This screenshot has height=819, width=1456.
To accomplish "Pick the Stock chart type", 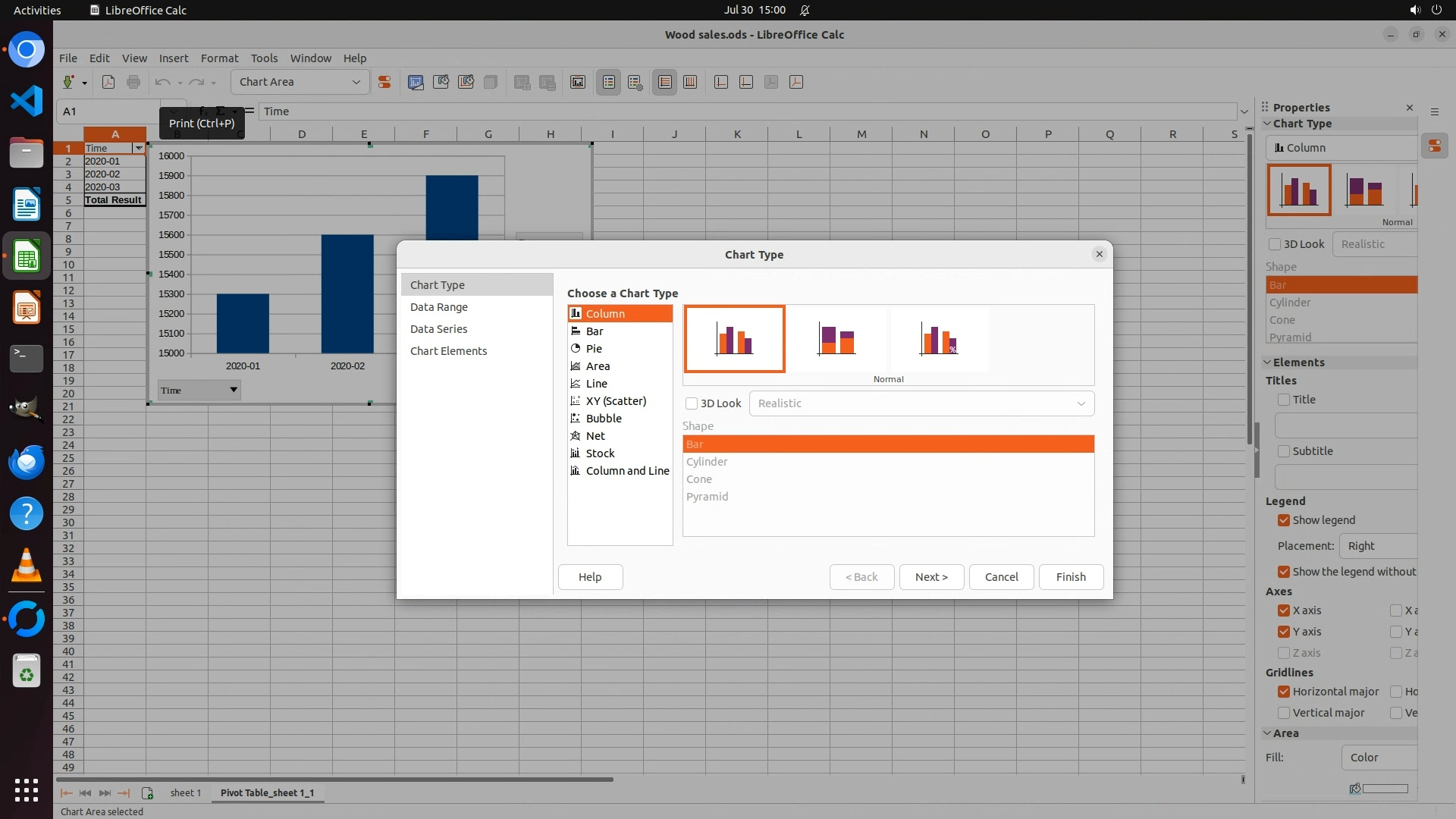I will pos(600,453).
